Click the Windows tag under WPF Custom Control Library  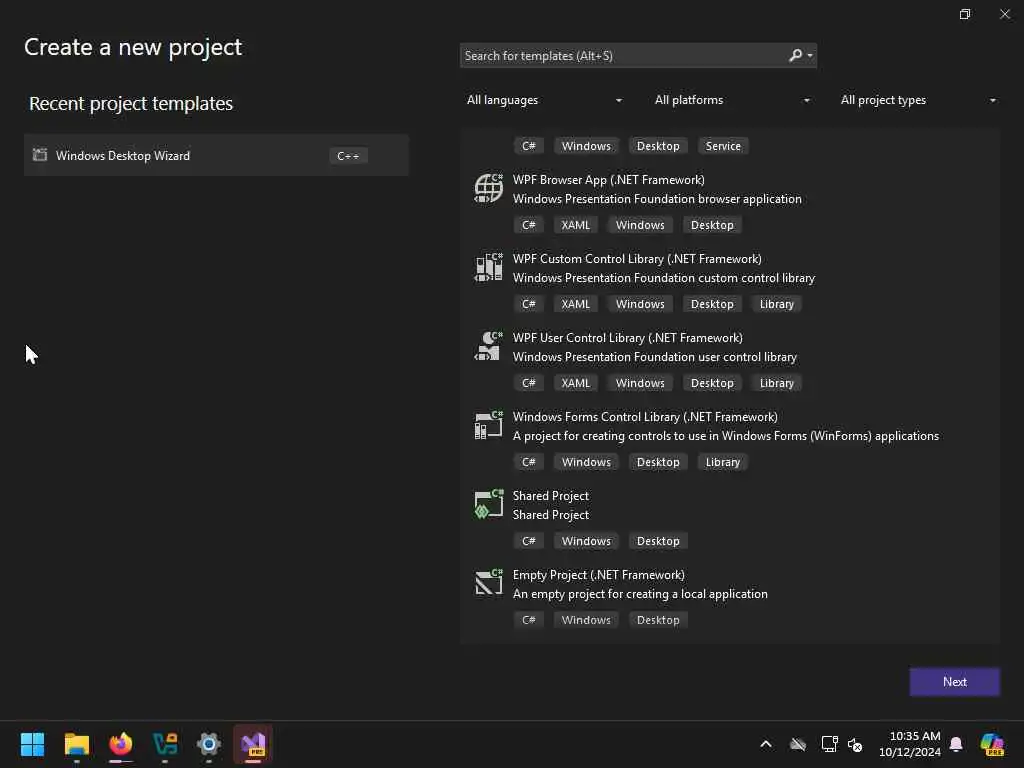[640, 304]
